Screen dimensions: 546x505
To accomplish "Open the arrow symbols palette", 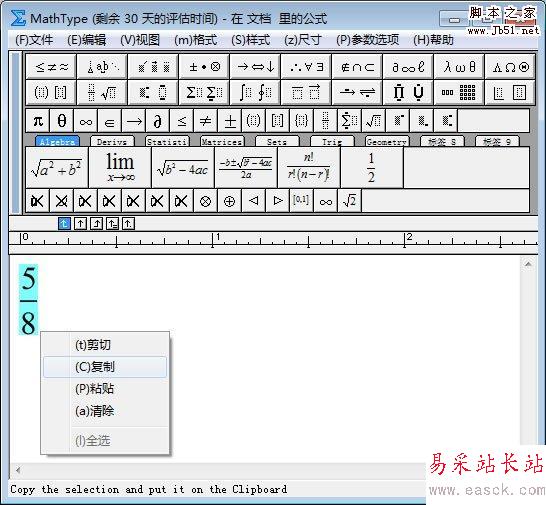I will point(255,66).
